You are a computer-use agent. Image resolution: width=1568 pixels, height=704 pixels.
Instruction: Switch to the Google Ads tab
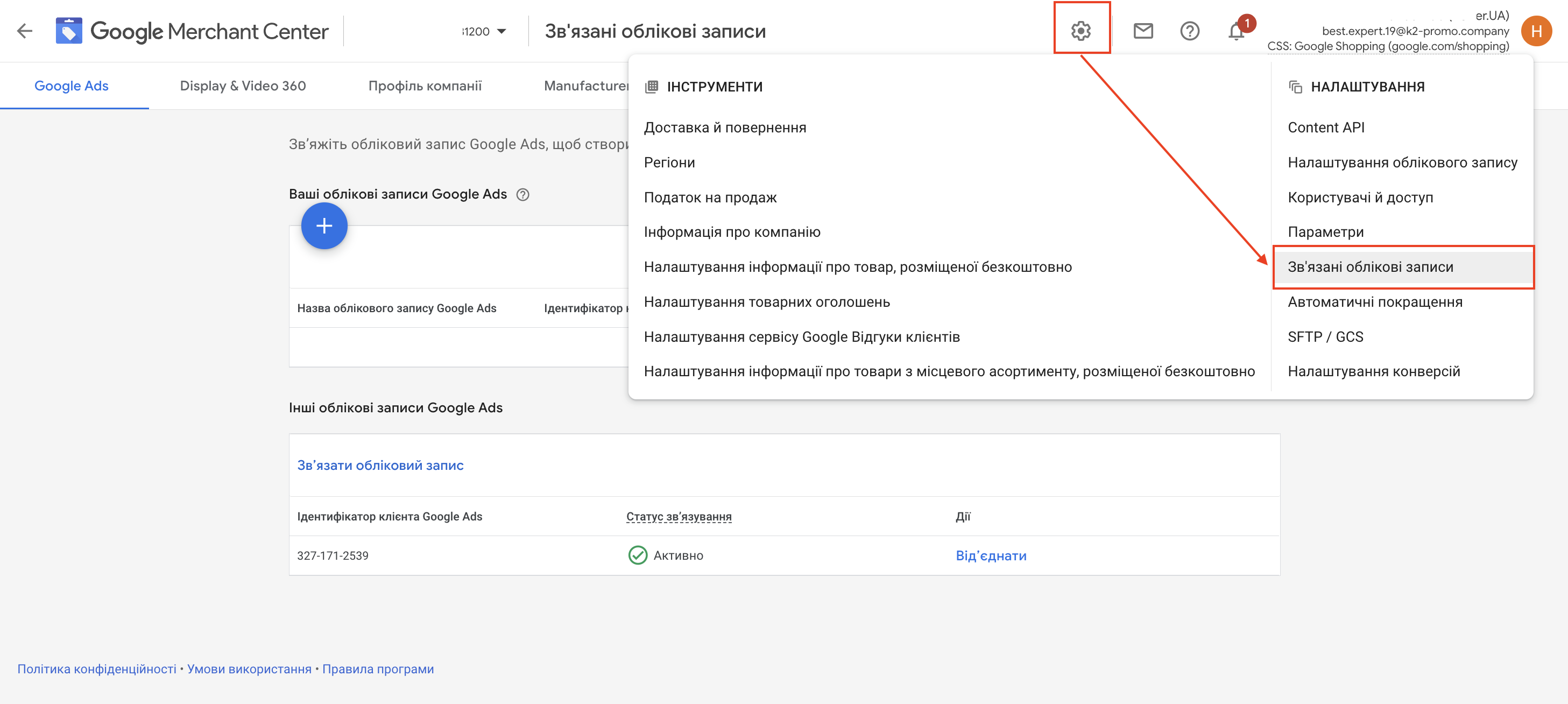click(x=71, y=86)
